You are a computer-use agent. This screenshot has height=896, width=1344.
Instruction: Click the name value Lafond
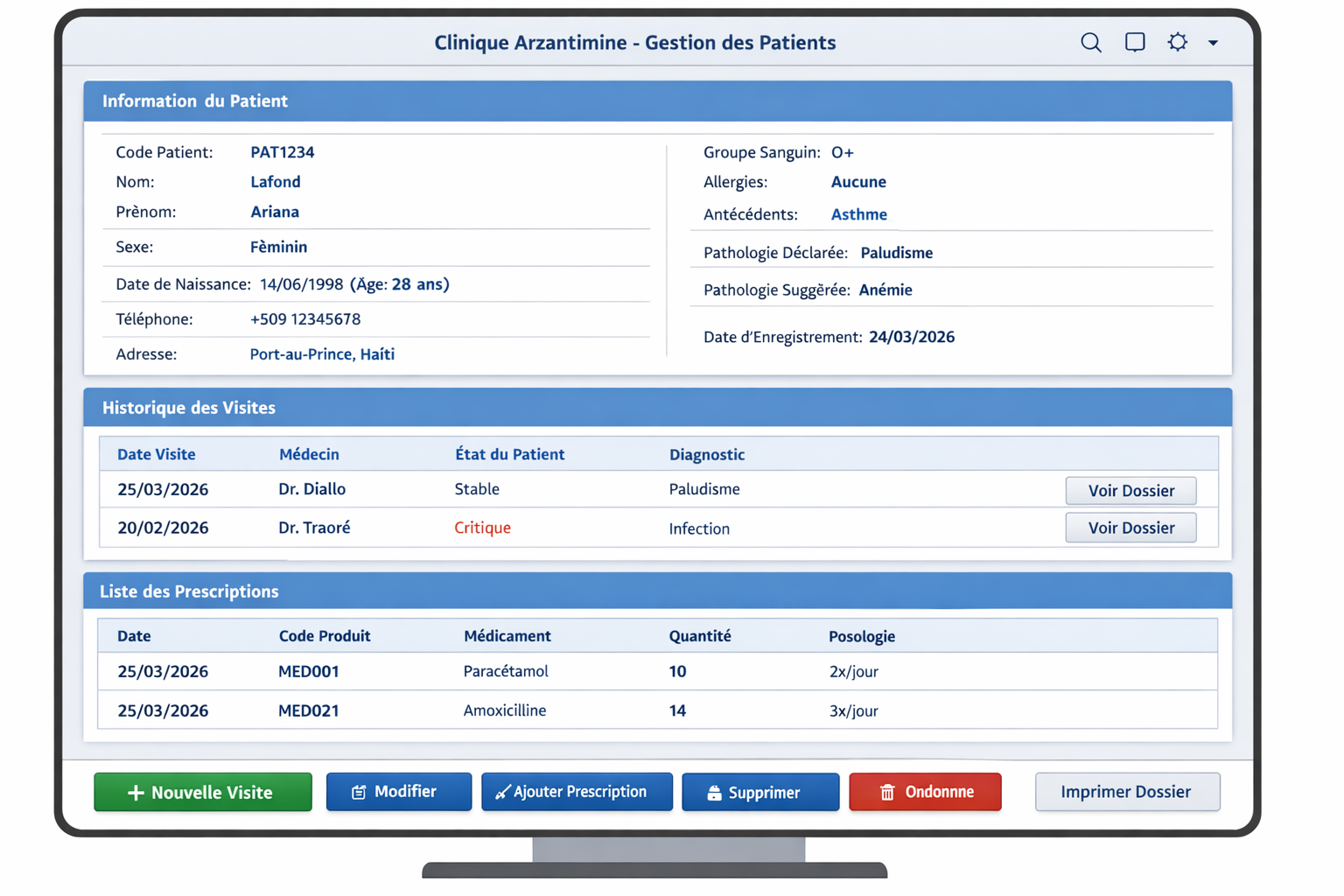pos(276,182)
